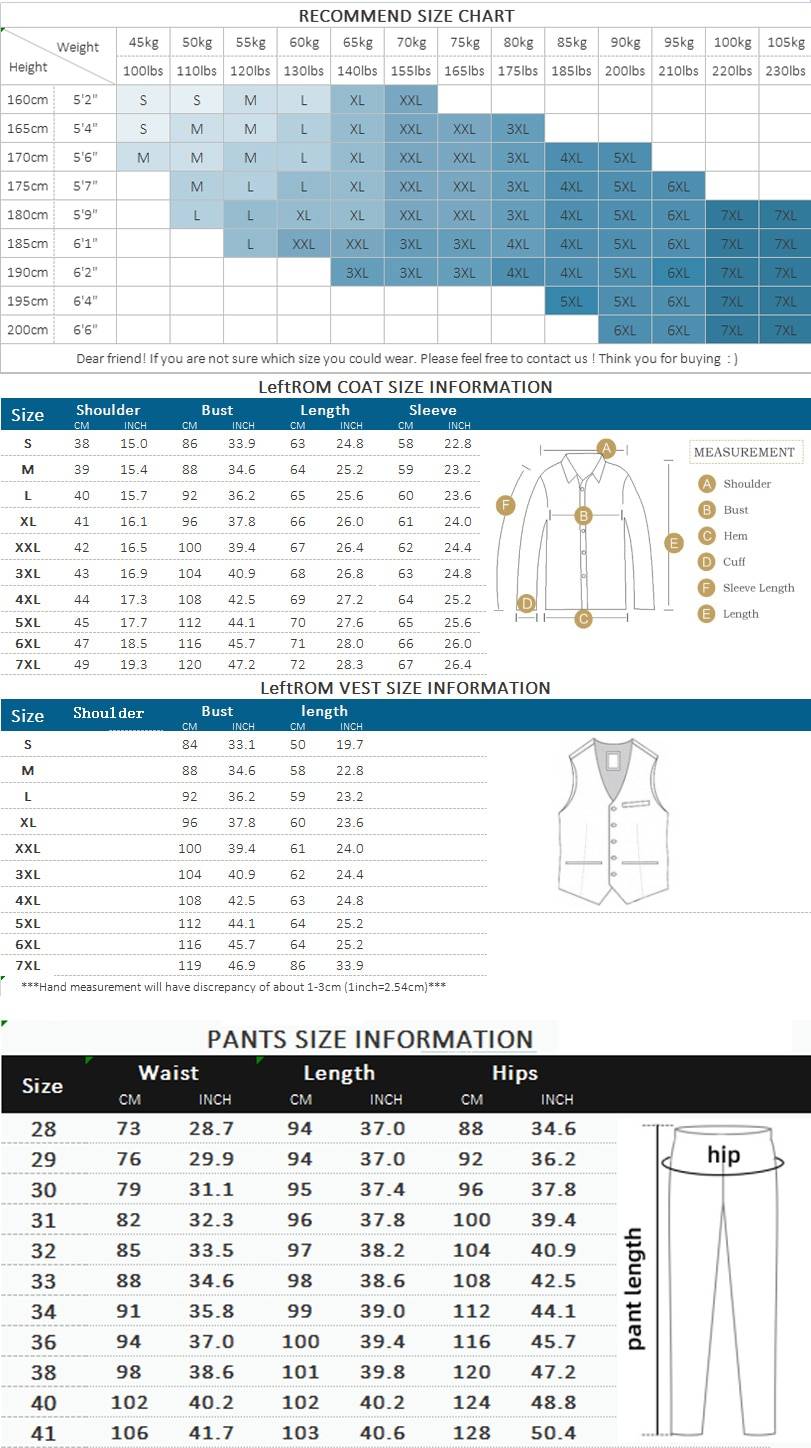This screenshot has height=1448, width=811.
Task: Click the 'length' header in the vest table
Action: click(325, 711)
